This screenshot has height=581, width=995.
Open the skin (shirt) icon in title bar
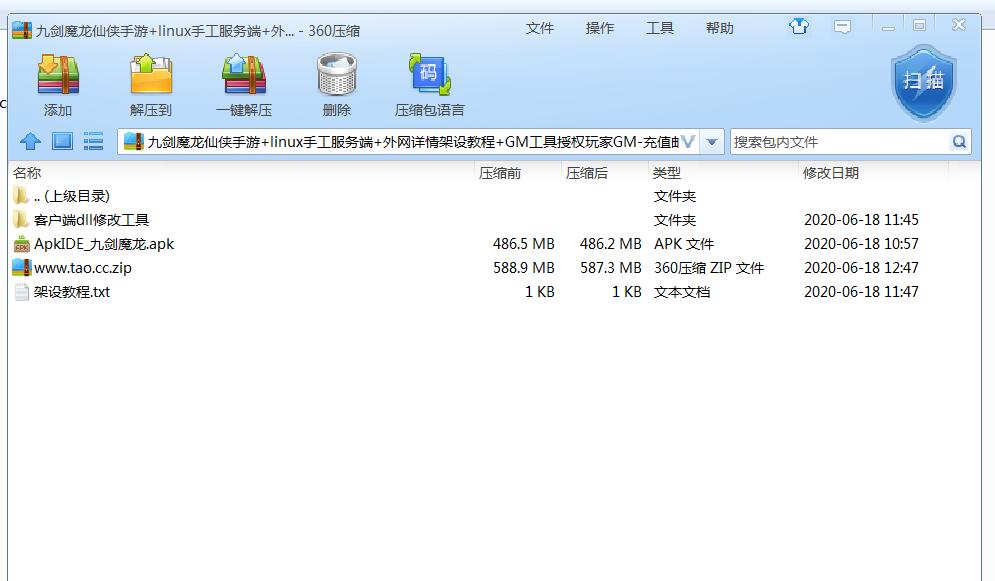coord(798,27)
